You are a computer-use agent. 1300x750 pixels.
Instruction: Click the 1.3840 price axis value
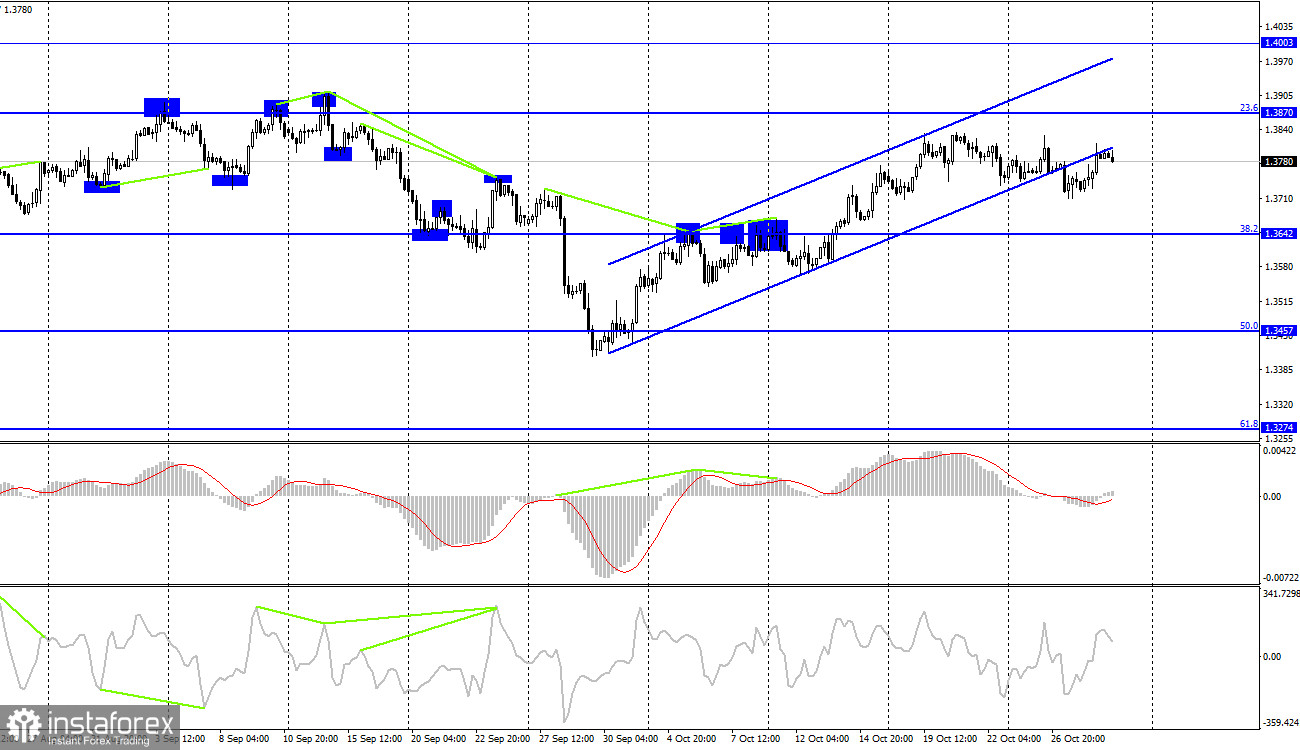pyautogui.click(x=1279, y=130)
